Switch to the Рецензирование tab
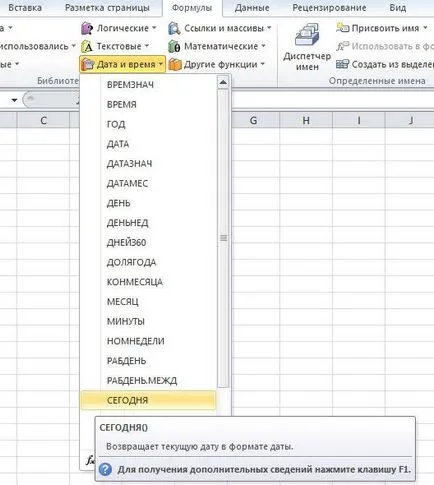This screenshot has height=485, width=434. (329, 8)
